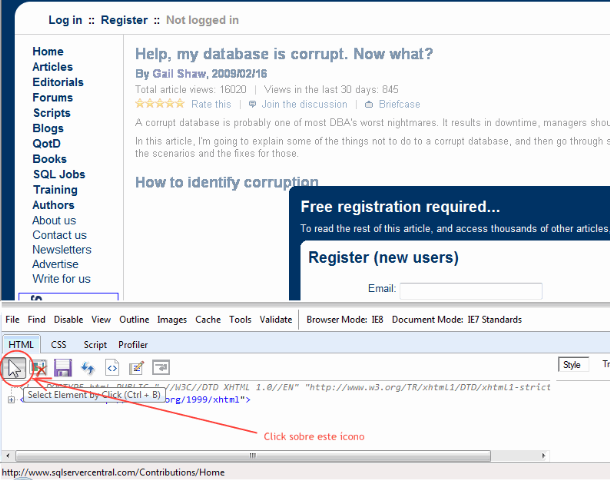Click the Clear Browser Cache icon
The image size is (610, 480).
[39, 368]
